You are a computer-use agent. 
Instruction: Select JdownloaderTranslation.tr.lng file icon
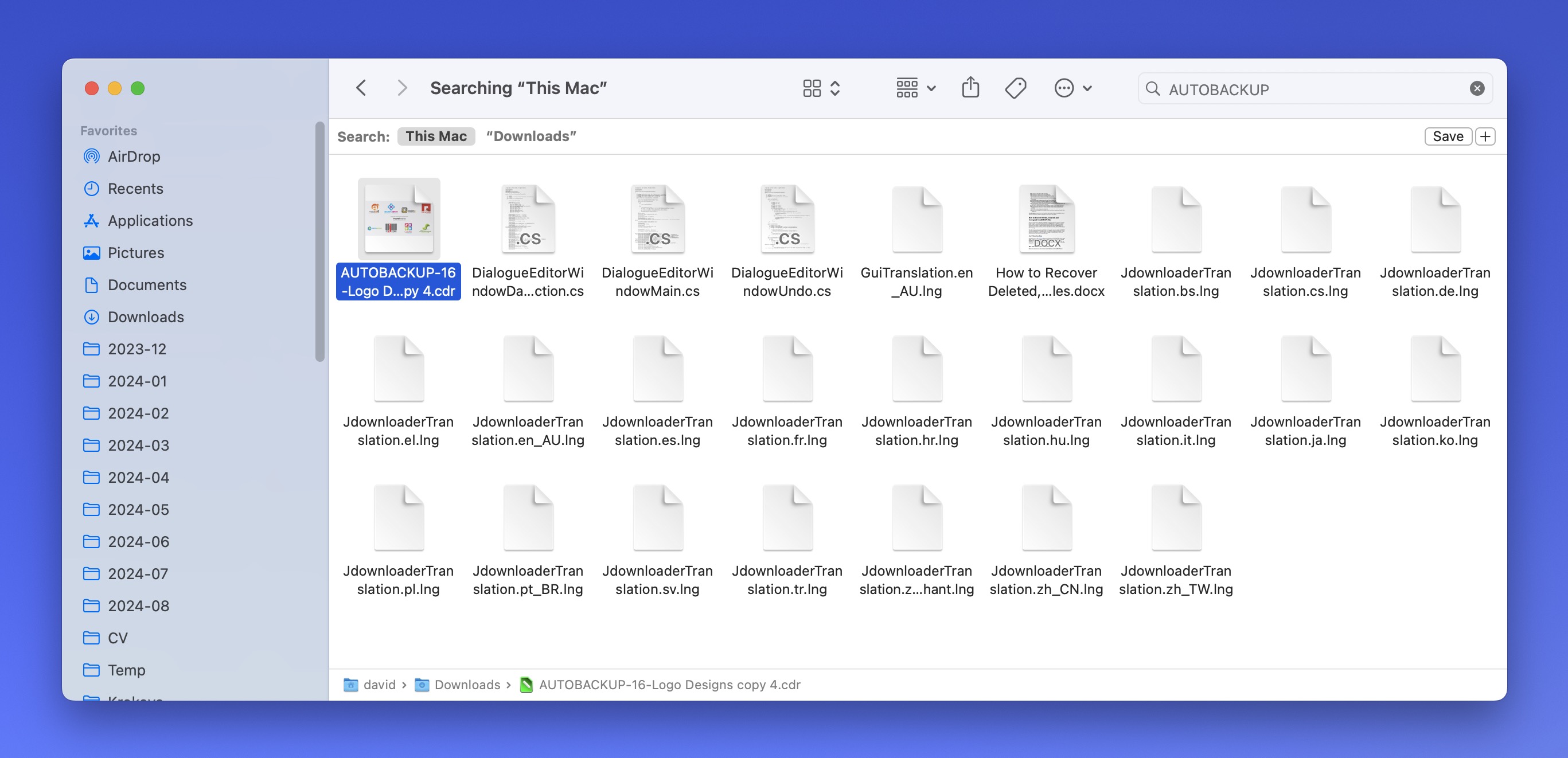coord(787,517)
